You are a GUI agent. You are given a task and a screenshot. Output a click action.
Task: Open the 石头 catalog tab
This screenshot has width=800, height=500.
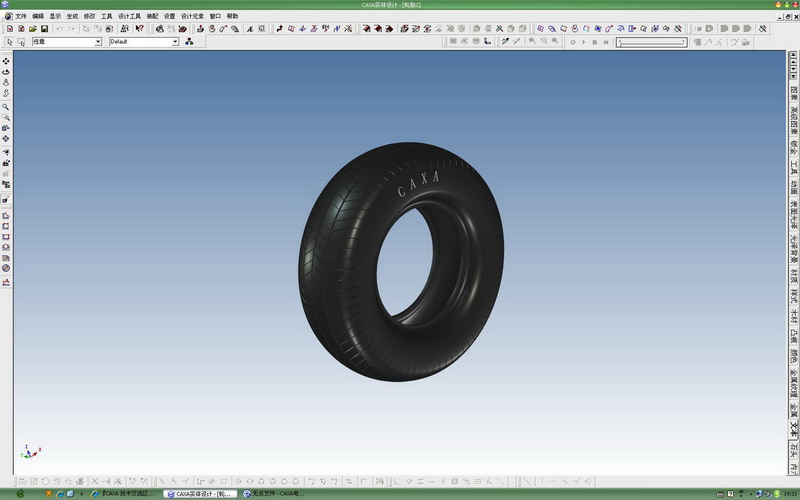tap(793, 449)
